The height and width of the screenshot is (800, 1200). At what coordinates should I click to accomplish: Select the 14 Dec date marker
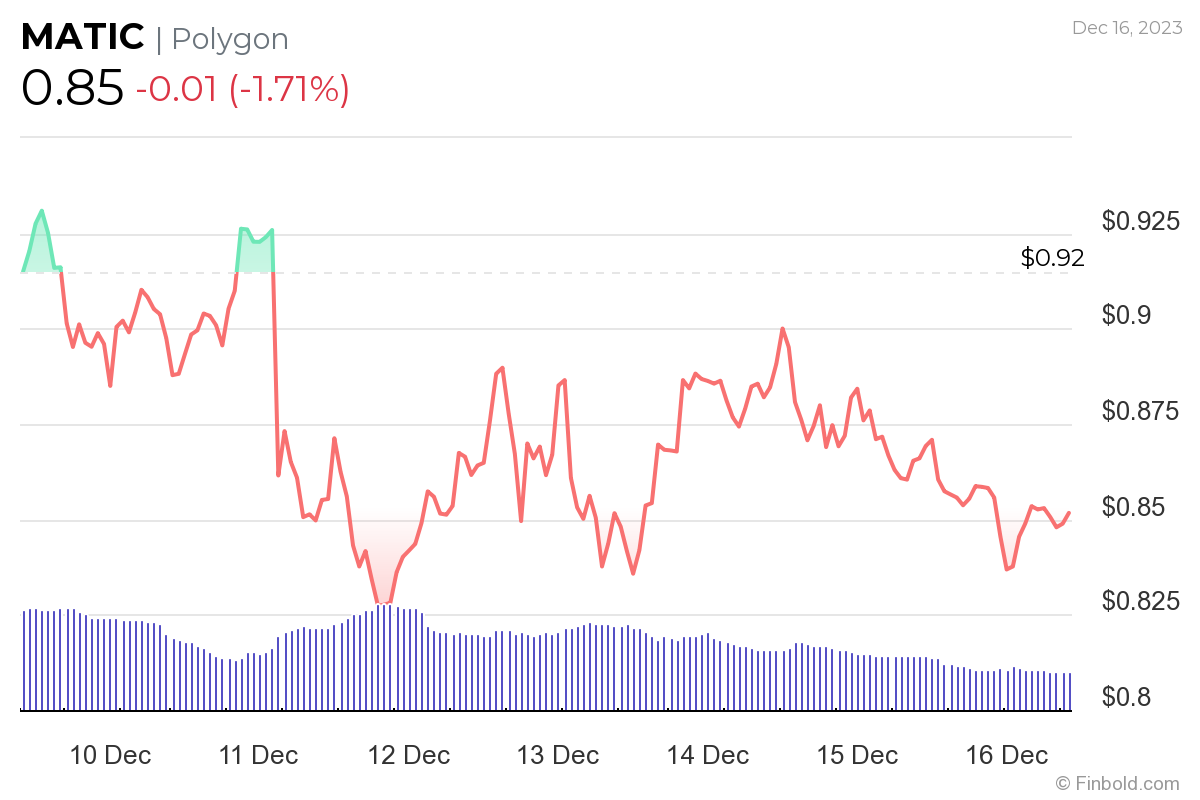[706, 756]
